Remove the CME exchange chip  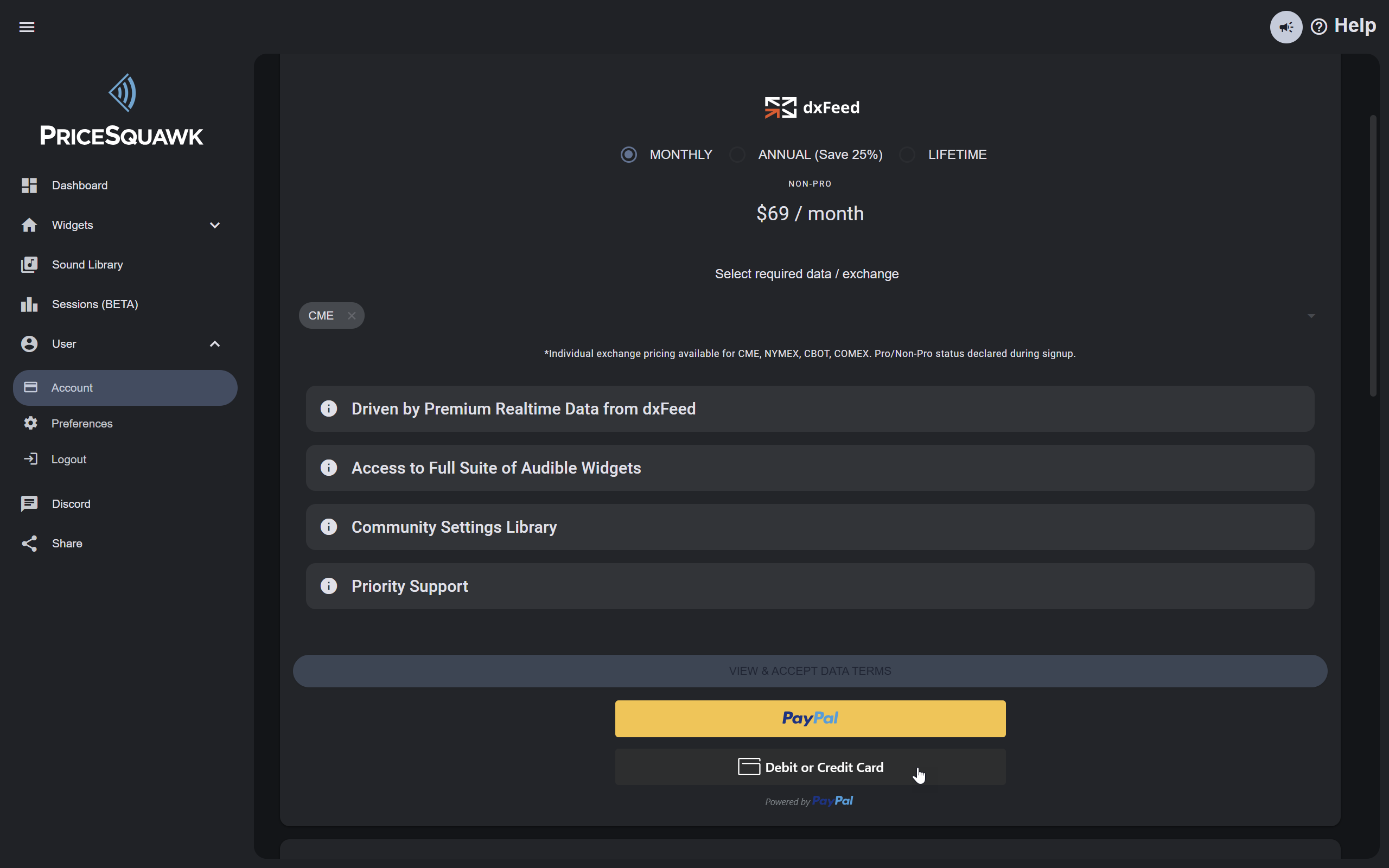tap(351, 316)
